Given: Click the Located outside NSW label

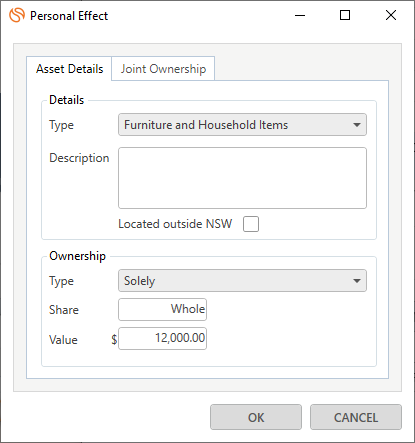Looking at the screenshot, I should pyautogui.click(x=175, y=224).
